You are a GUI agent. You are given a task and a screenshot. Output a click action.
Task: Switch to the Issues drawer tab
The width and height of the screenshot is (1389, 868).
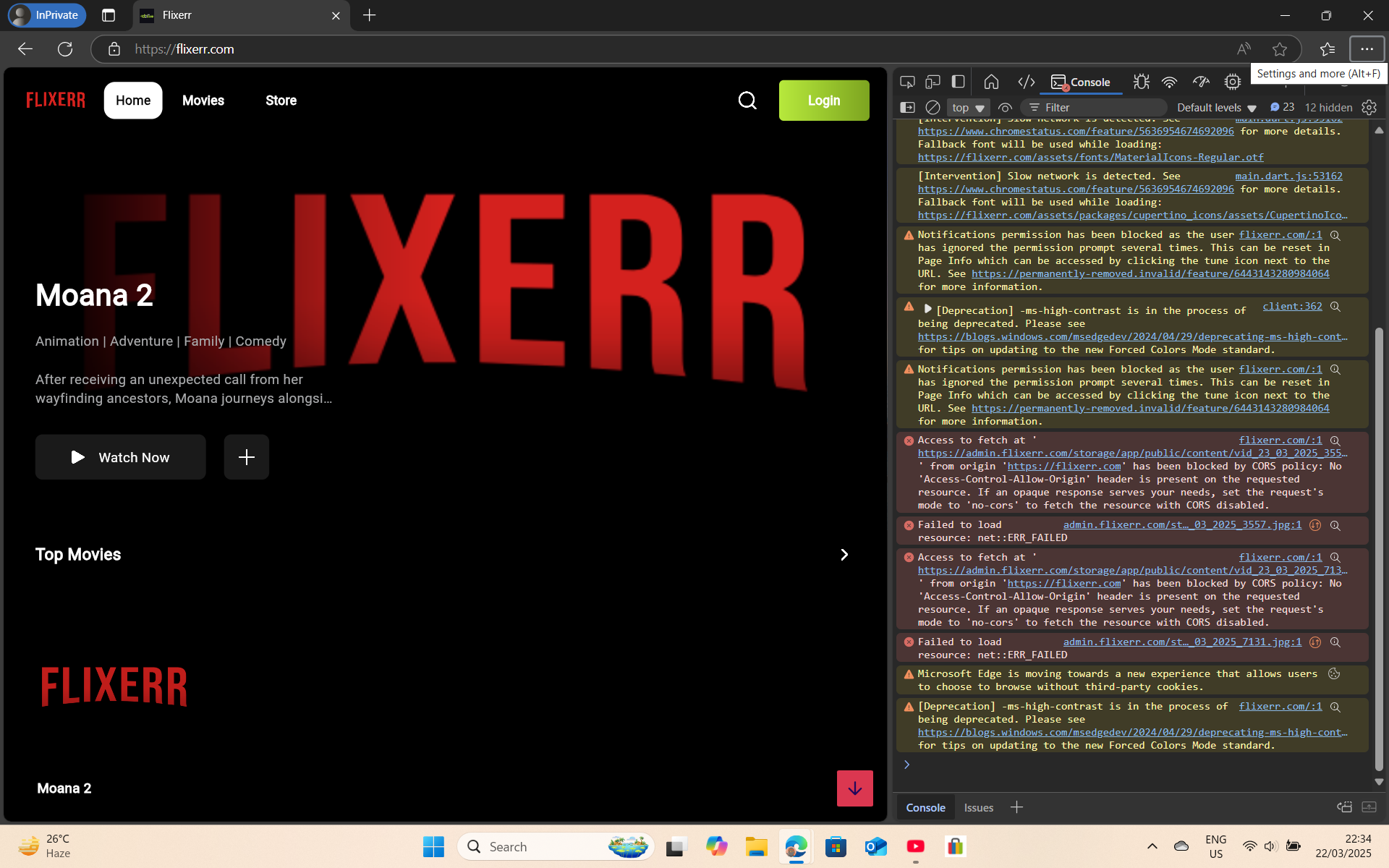pos(978,808)
